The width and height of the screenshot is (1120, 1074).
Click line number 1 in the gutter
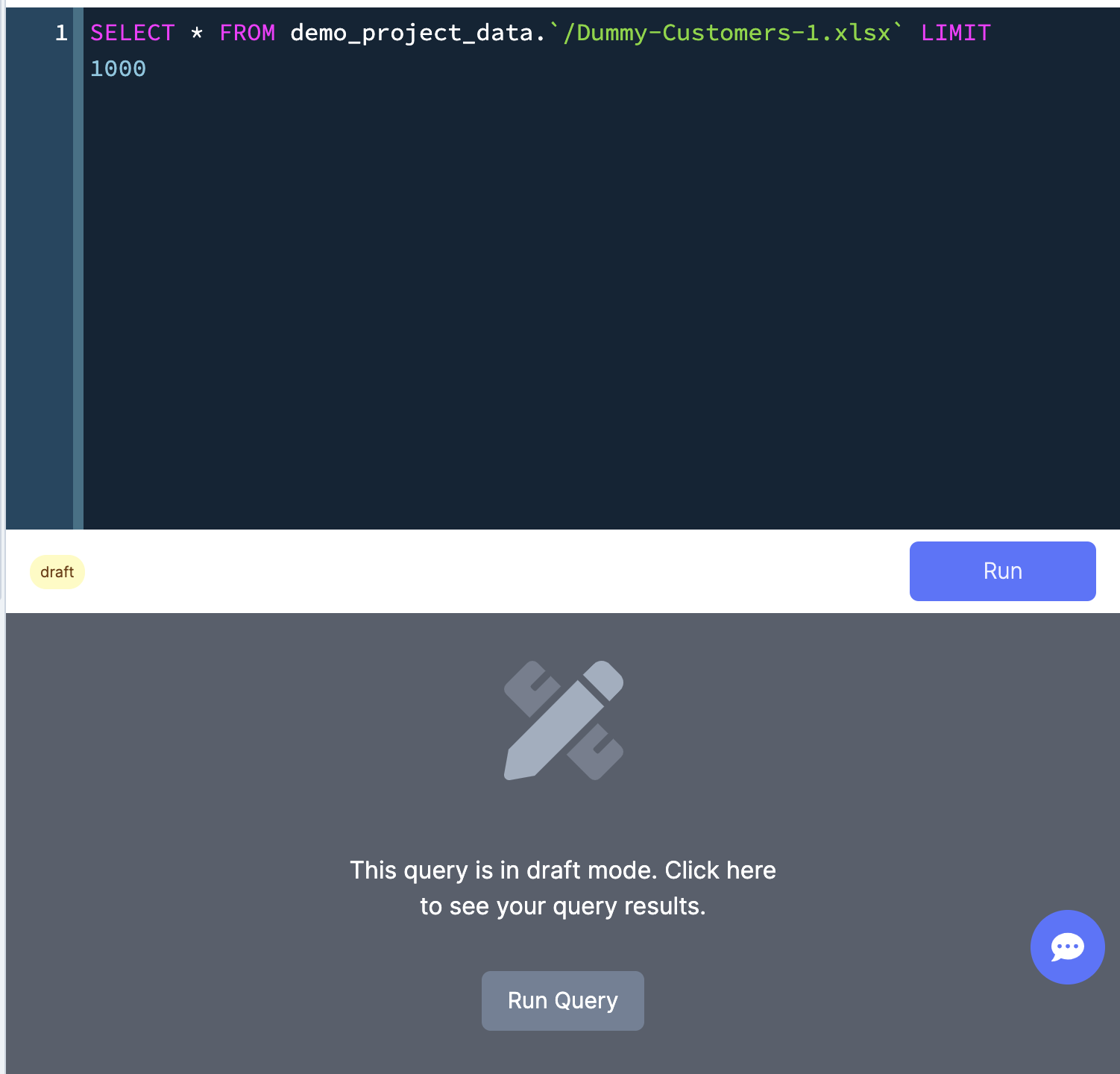(x=61, y=33)
